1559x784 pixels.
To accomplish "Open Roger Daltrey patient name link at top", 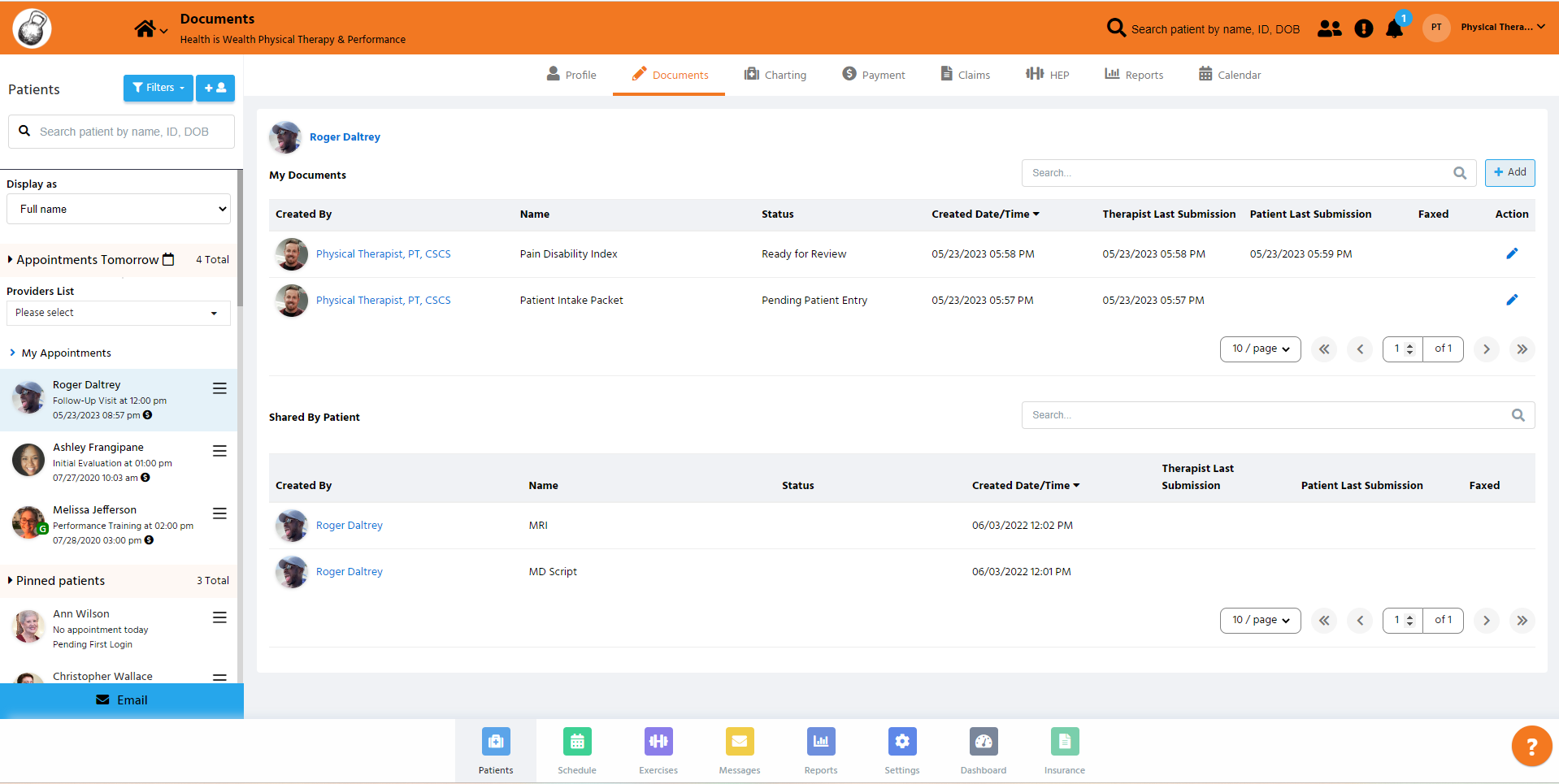I will coord(345,137).
